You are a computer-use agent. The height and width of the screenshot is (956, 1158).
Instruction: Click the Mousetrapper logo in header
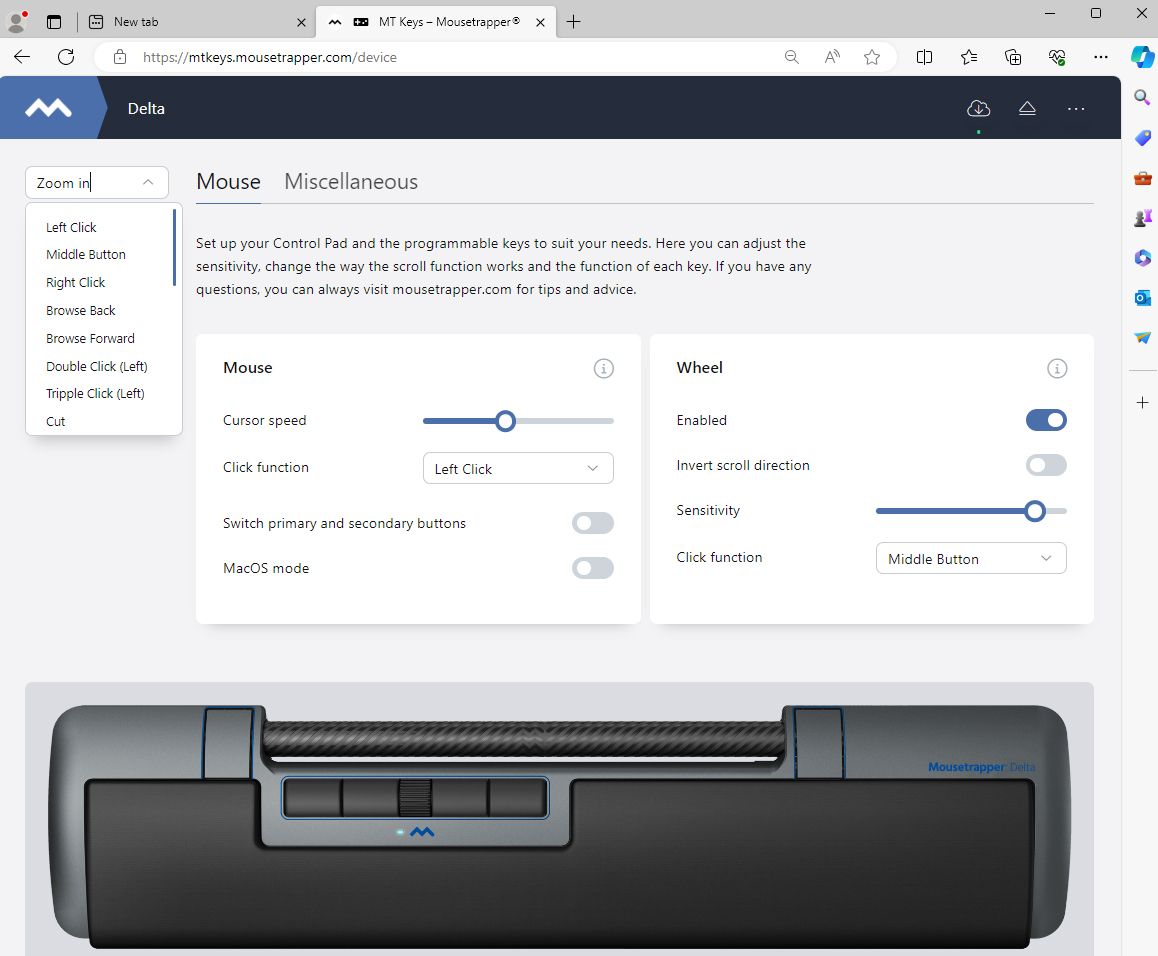click(48, 109)
